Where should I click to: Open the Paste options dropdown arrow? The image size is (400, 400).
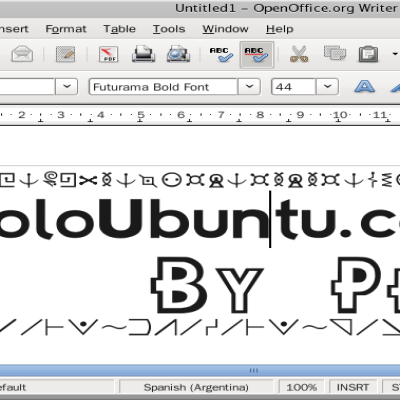pos(395,54)
